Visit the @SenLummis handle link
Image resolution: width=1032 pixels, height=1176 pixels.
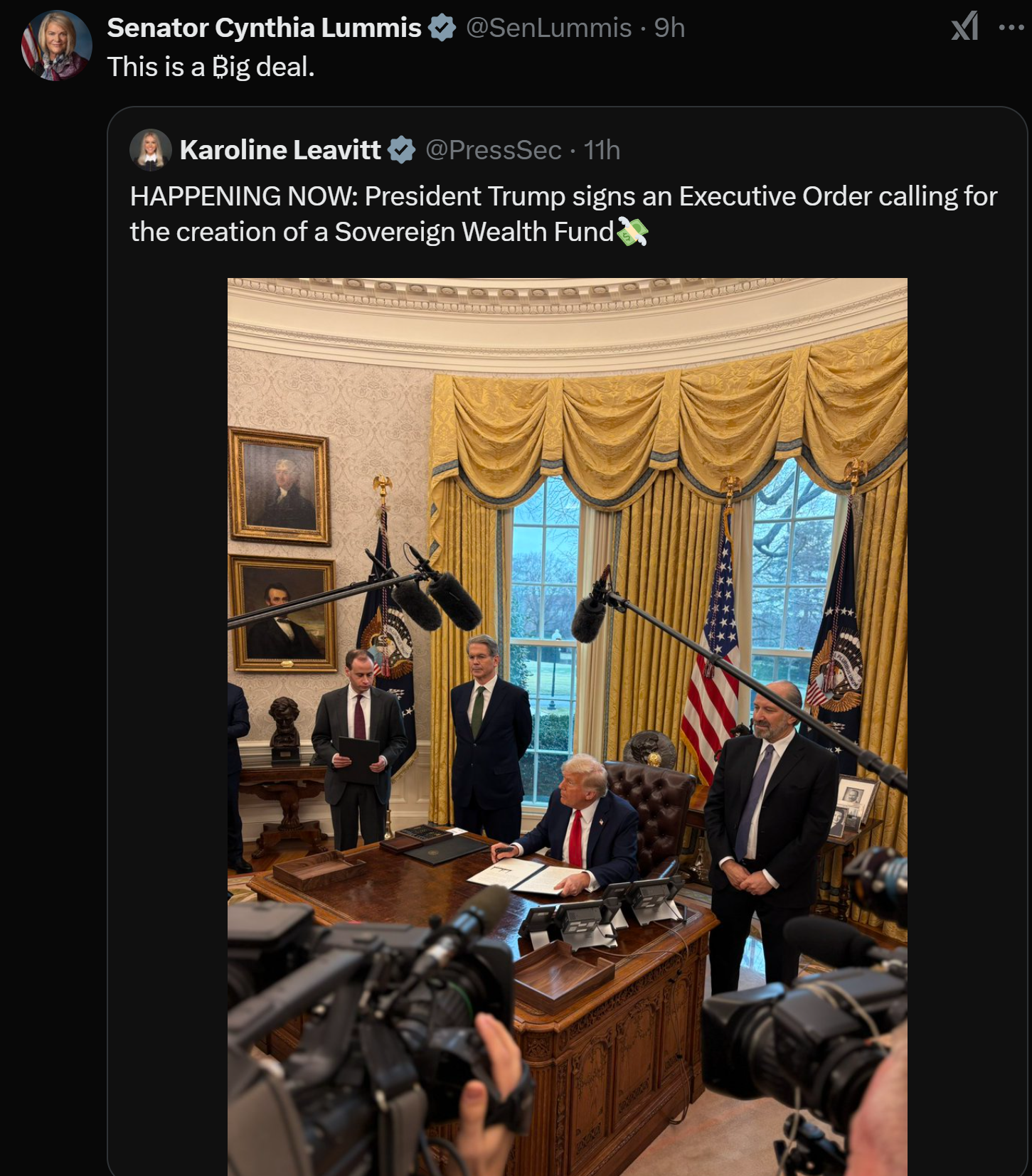pyautogui.click(x=548, y=28)
